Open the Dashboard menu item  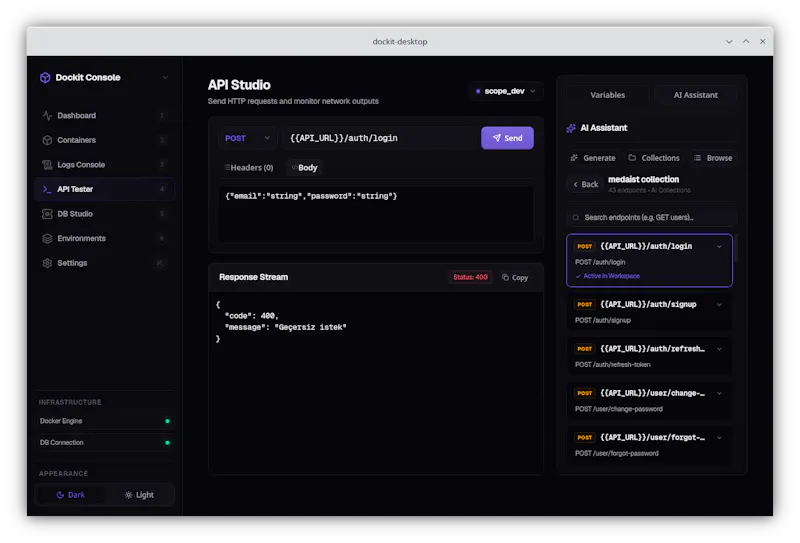(105, 115)
